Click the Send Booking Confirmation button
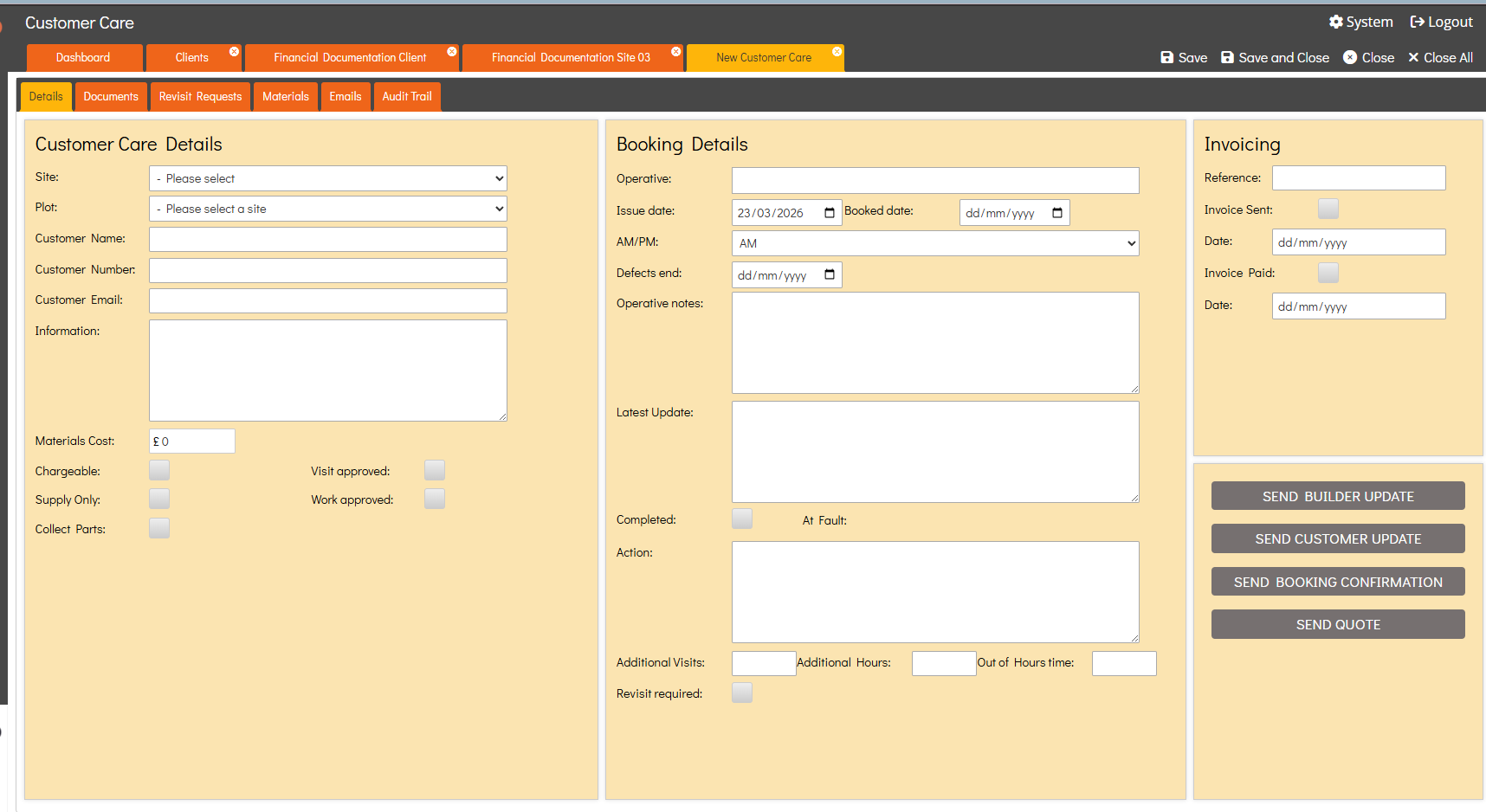The height and width of the screenshot is (812, 1486). pyautogui.click(x=1338, y=582)
